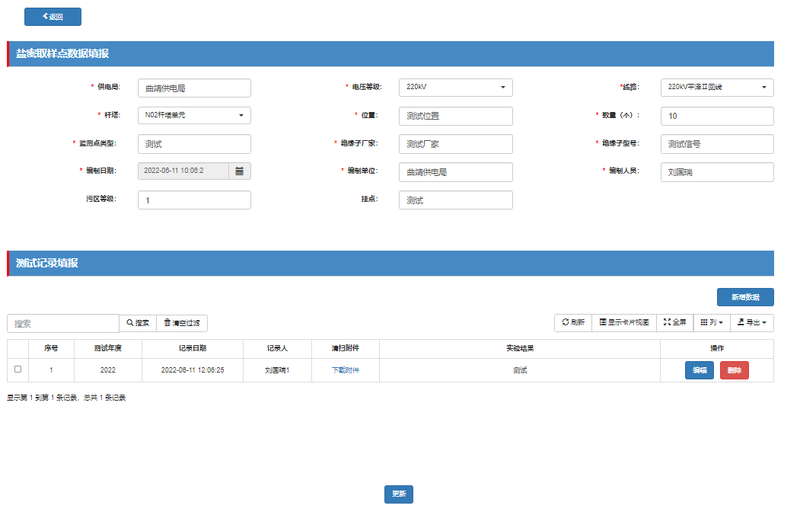Screen dimensions: 800x515
Task: Open the 列 columns dropdown
Action: pos(711,322)
